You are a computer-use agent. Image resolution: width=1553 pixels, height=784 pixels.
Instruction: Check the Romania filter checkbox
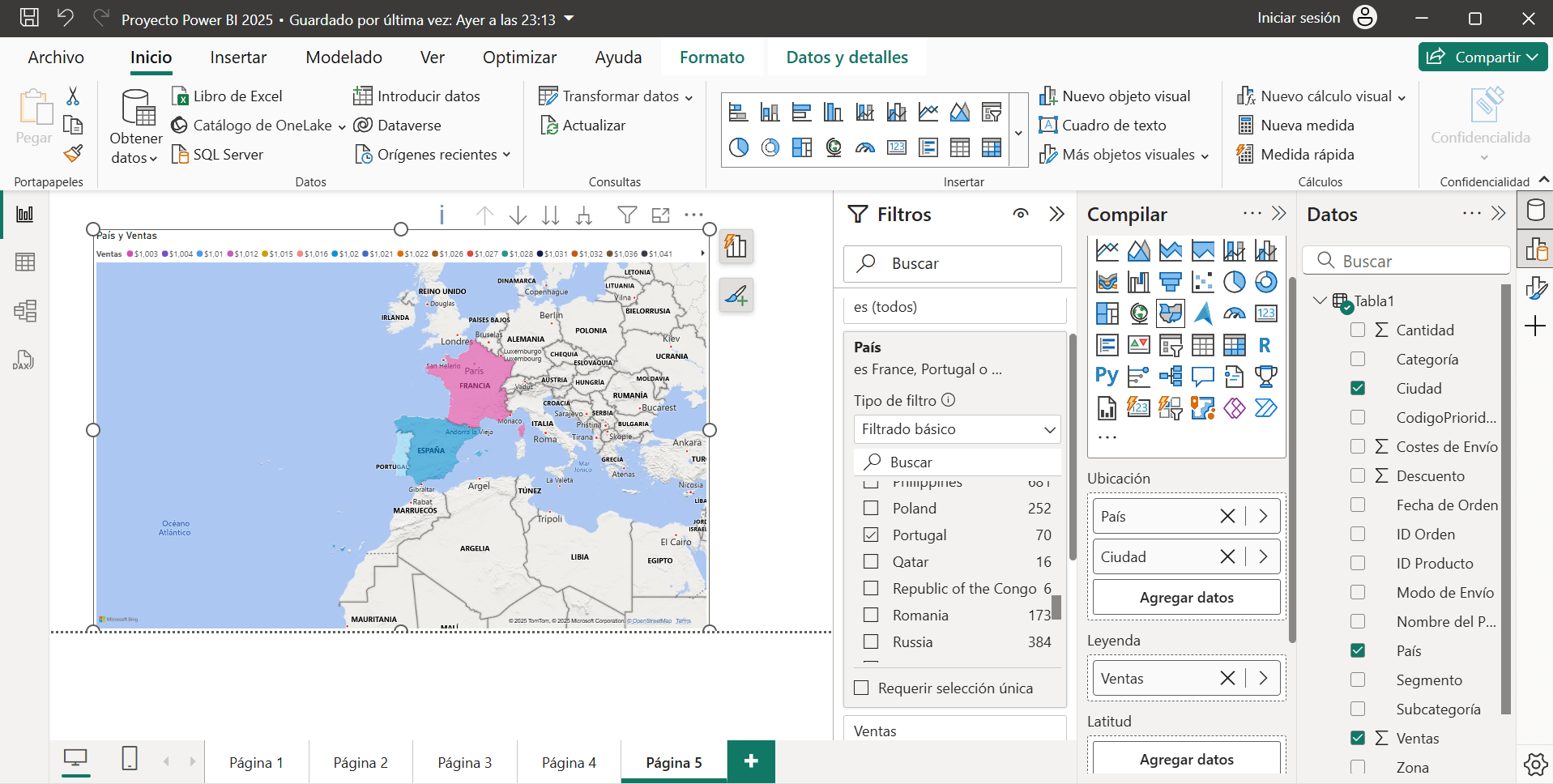[871, 615]
